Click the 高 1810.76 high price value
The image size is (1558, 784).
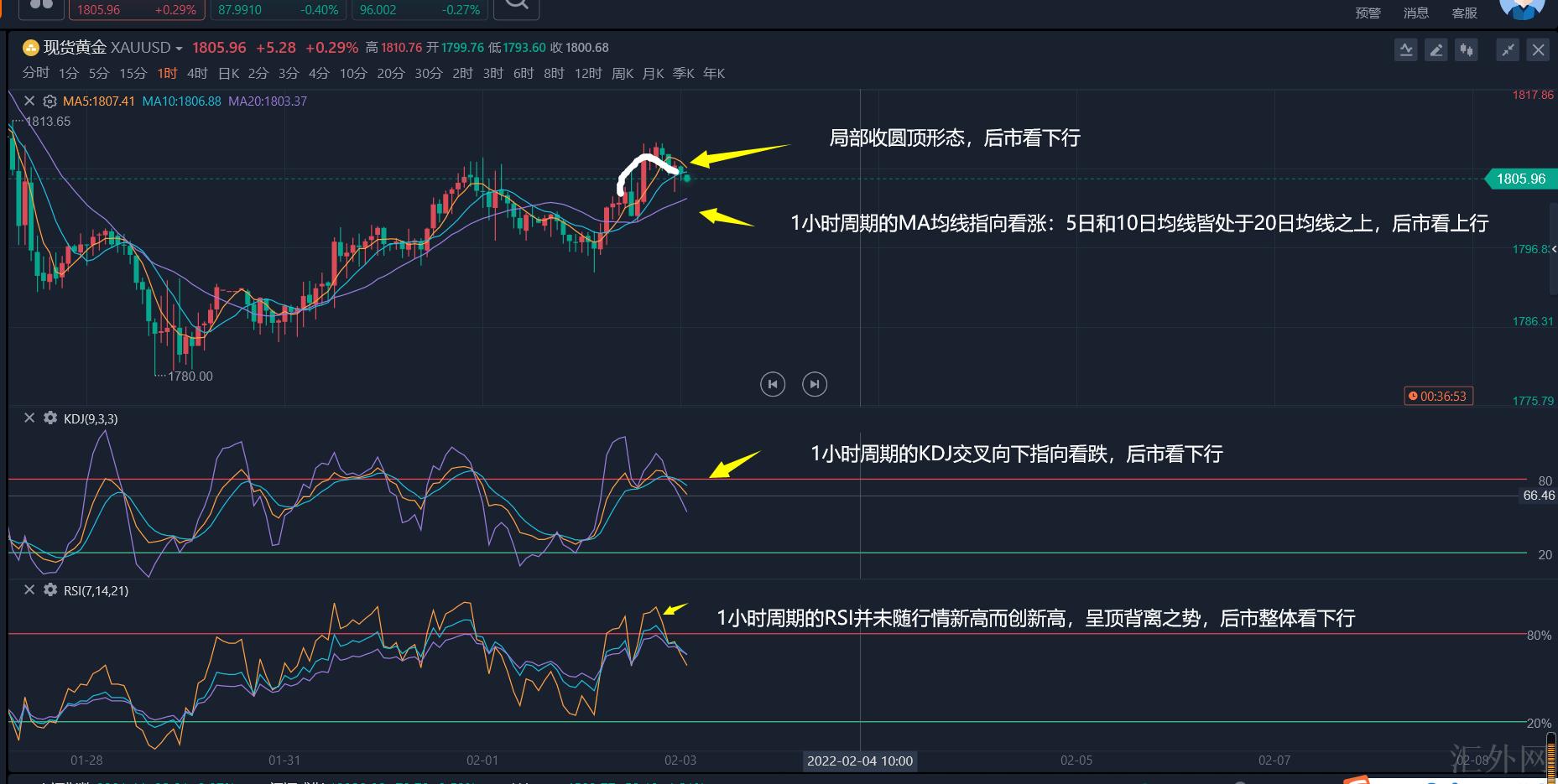point(394,48)
